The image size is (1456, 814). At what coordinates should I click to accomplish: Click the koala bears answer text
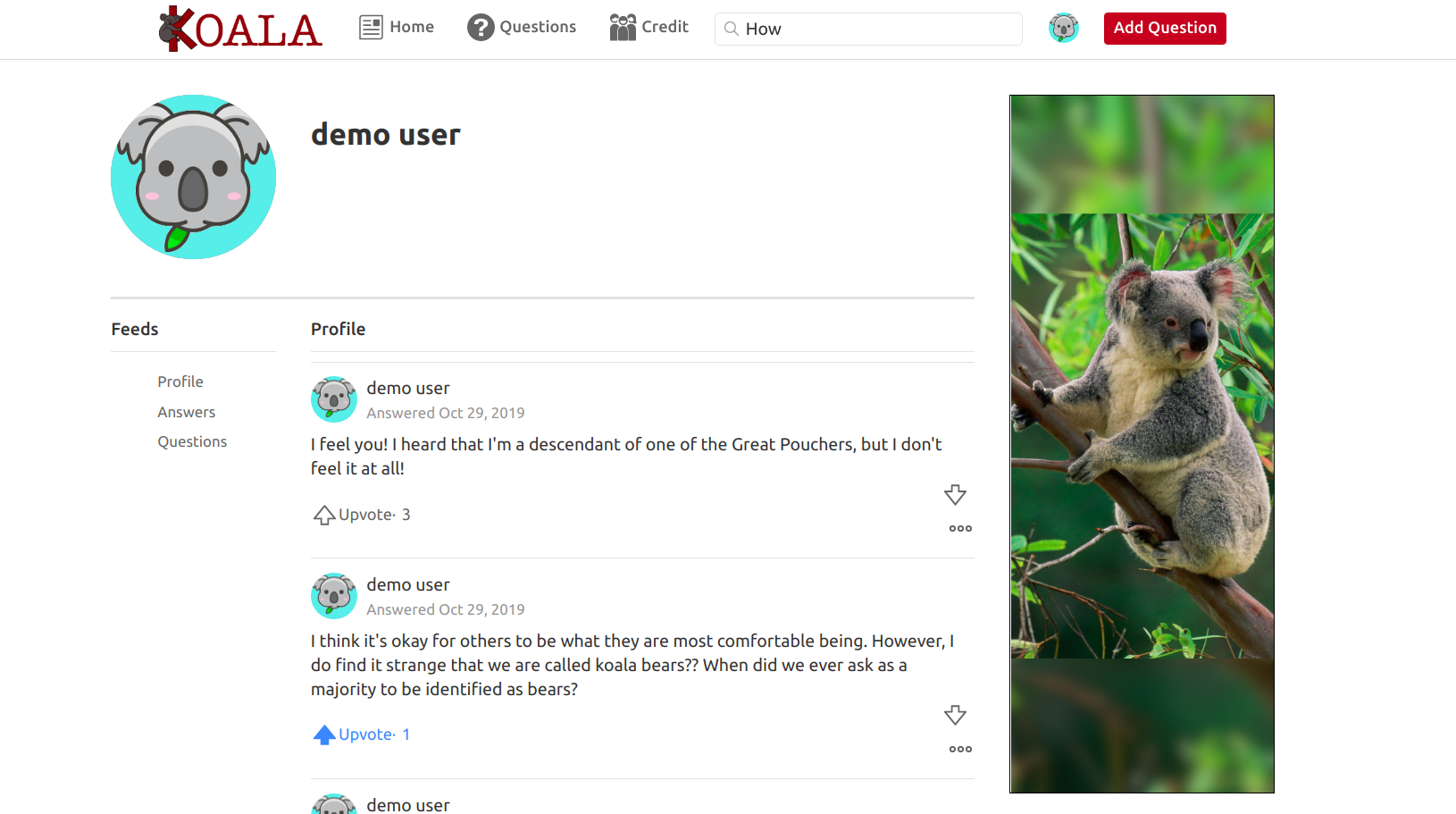632,665
